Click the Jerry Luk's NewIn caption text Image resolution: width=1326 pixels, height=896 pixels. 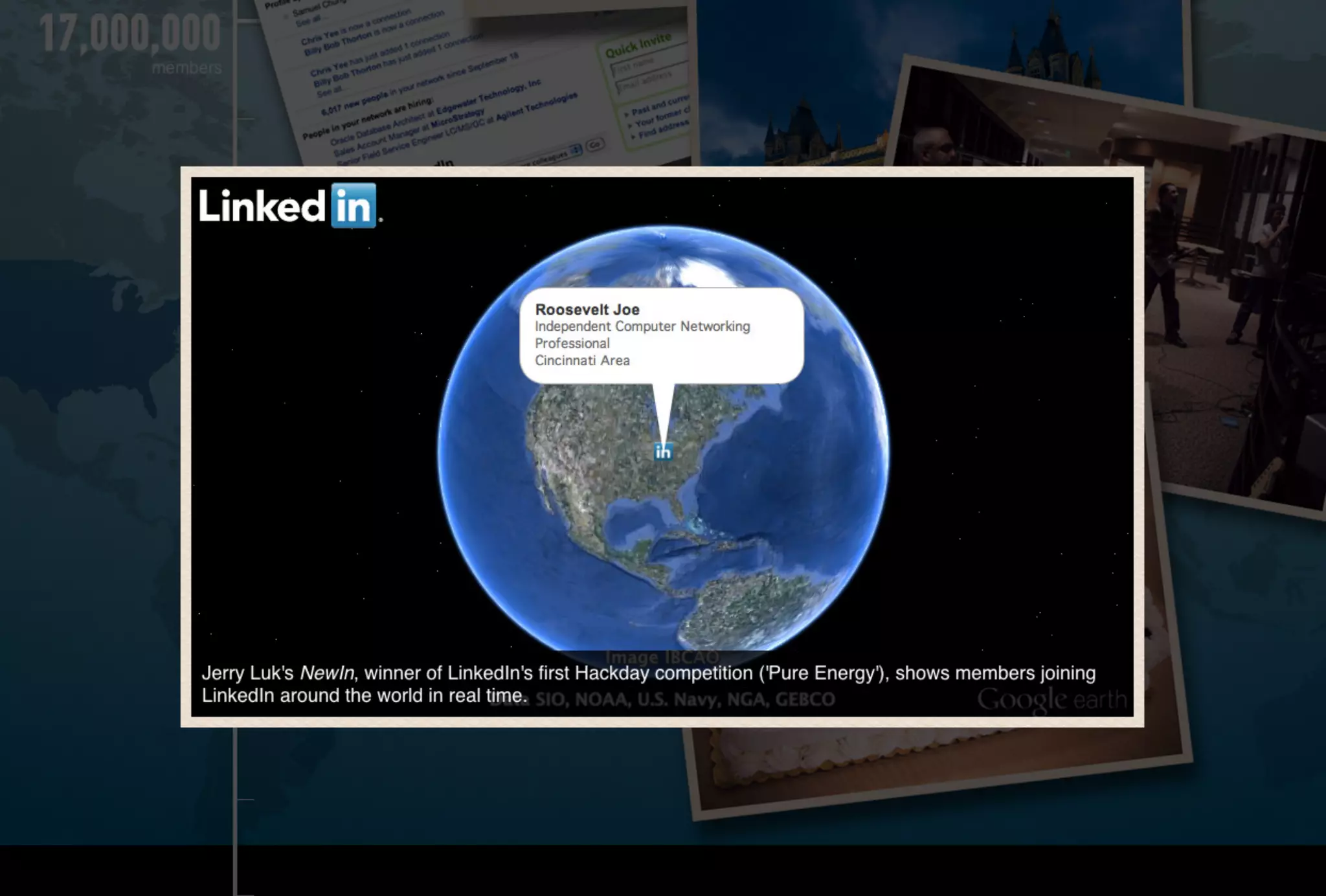pos(648,684)
